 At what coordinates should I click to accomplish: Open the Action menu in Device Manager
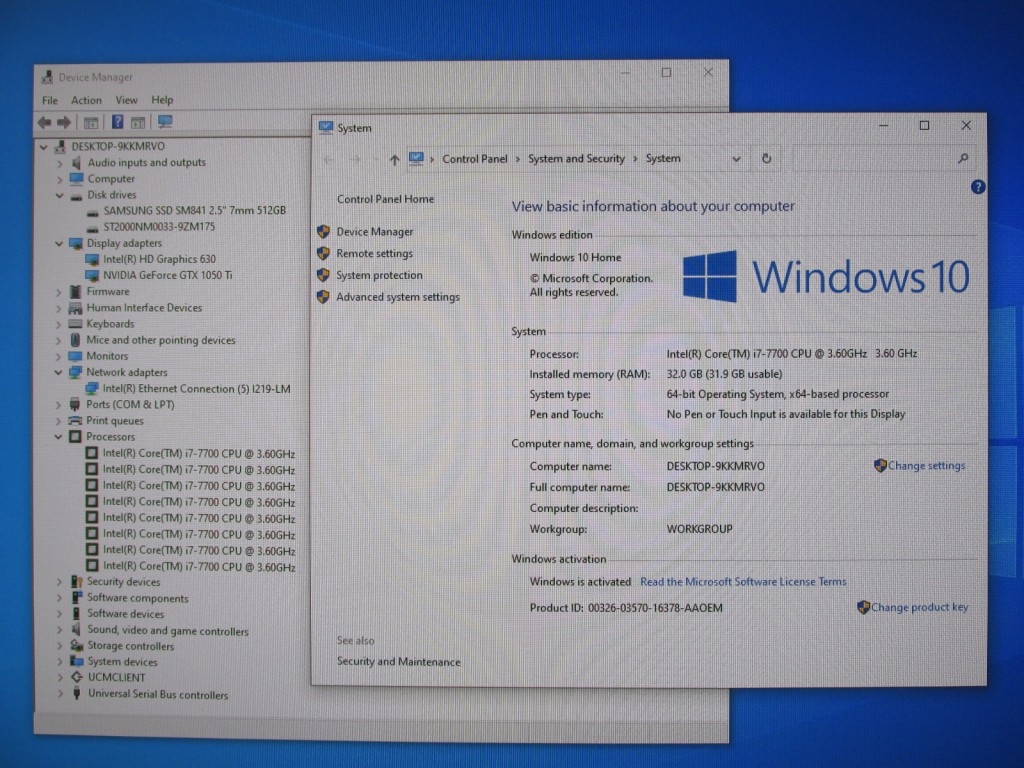(86, 100)
